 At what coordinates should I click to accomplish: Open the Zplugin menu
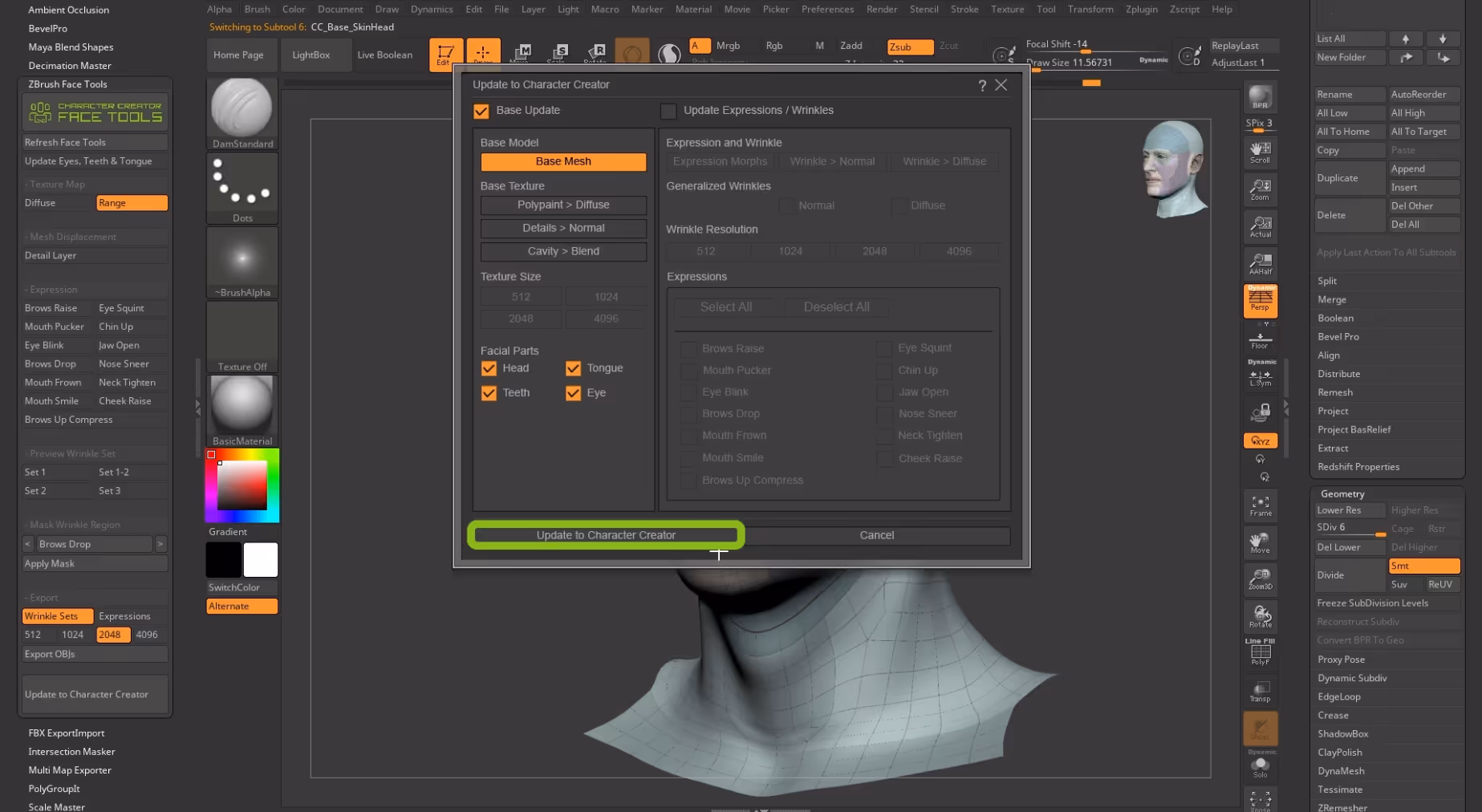coord(1141,10)
